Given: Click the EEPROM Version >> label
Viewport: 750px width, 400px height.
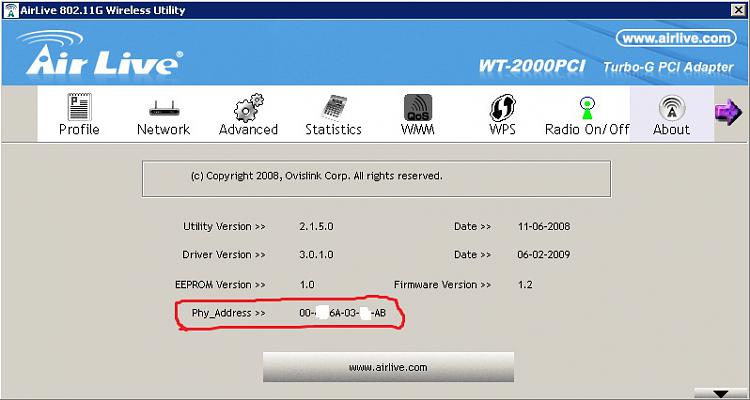Looking at the screenshot, I should [x=221, y=284].
